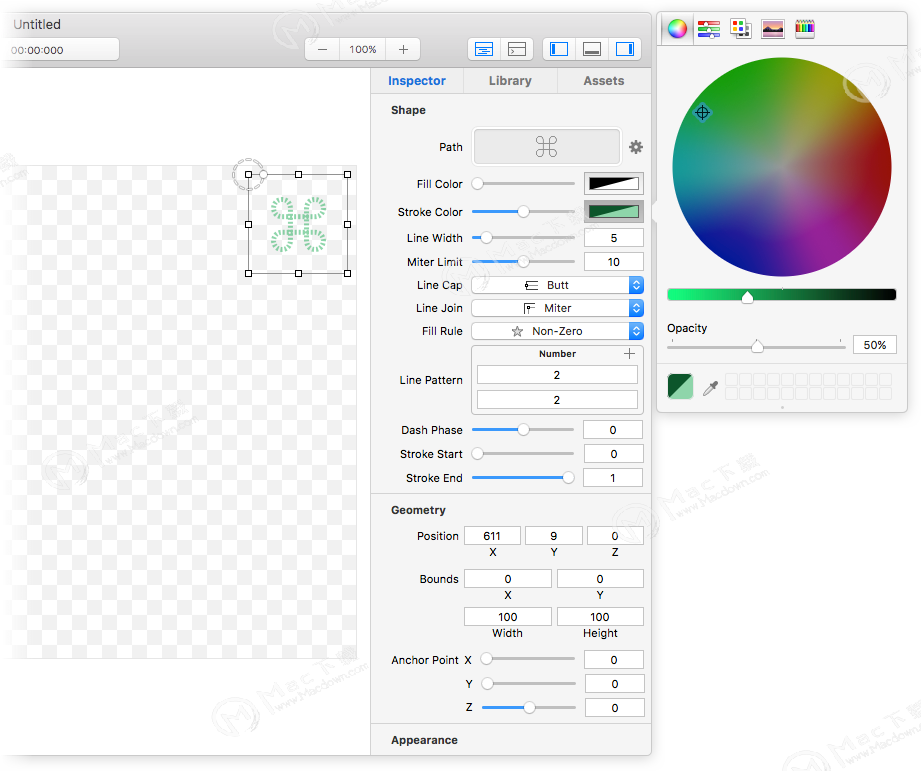This screenshot has height=771, width=921.
Task: Switch to color sliders picker tab
Action: click(709, 28)
